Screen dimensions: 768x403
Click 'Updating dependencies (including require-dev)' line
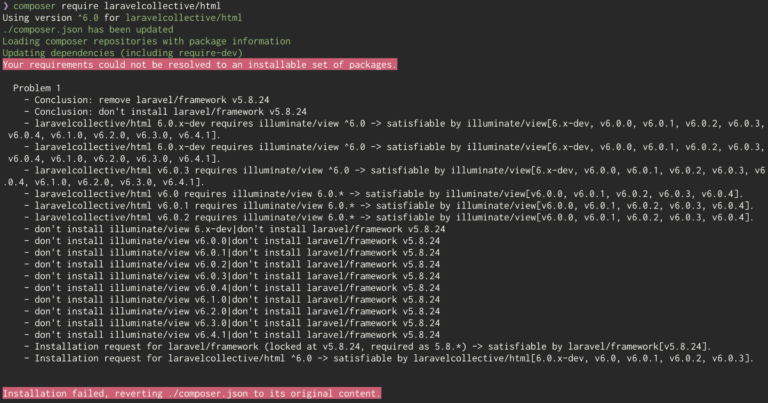[122, 53]
